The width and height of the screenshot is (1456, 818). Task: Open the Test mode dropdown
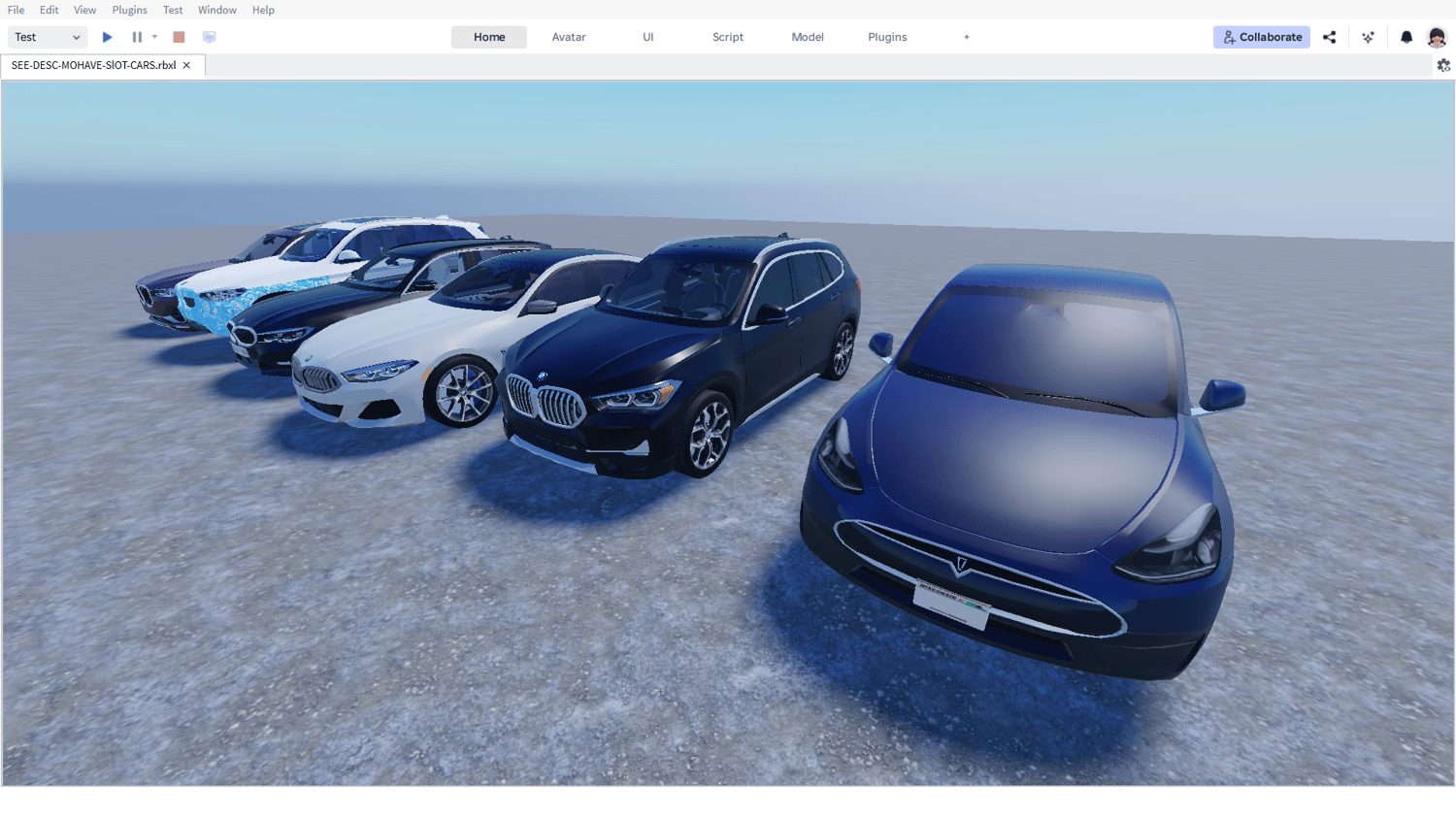48,37
